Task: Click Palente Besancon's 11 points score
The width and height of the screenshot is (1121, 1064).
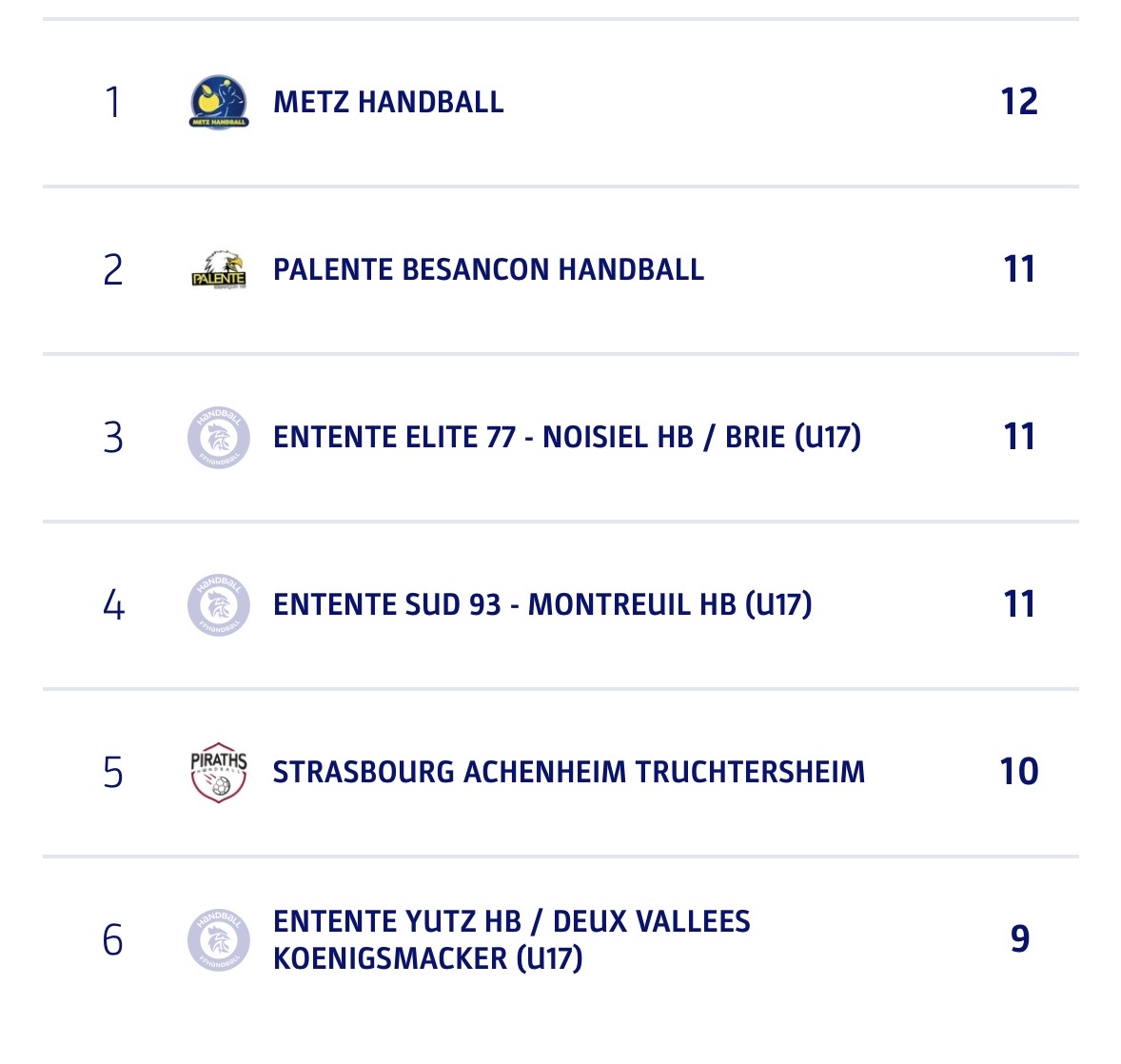Action: 1018,269
